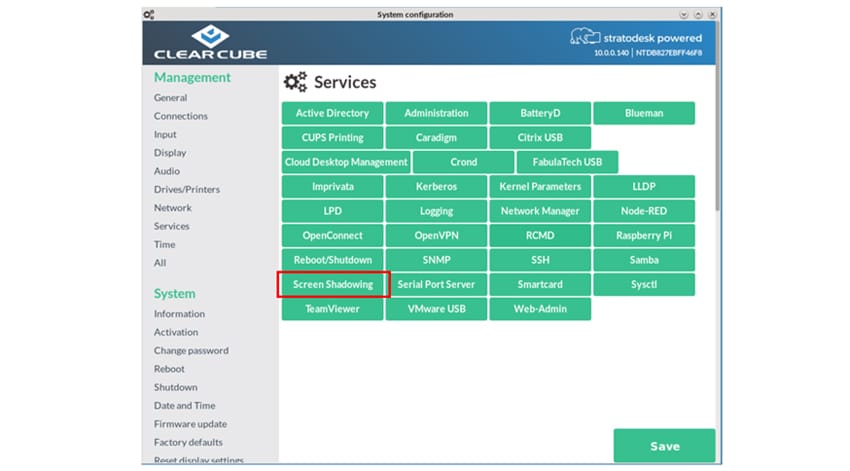
Task: Select the Samba service button
Action: point(643,260)
